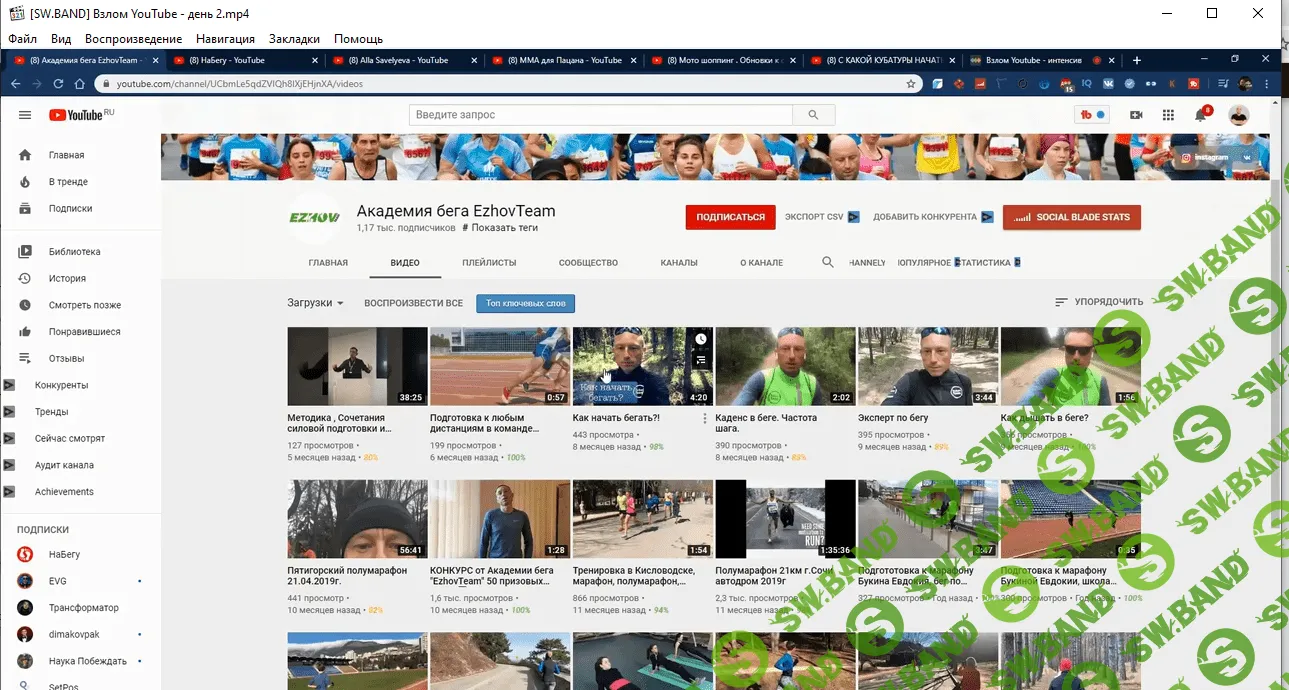Open the Упорядочить sort menu

pyautogui.click(x=1099, y=301)
